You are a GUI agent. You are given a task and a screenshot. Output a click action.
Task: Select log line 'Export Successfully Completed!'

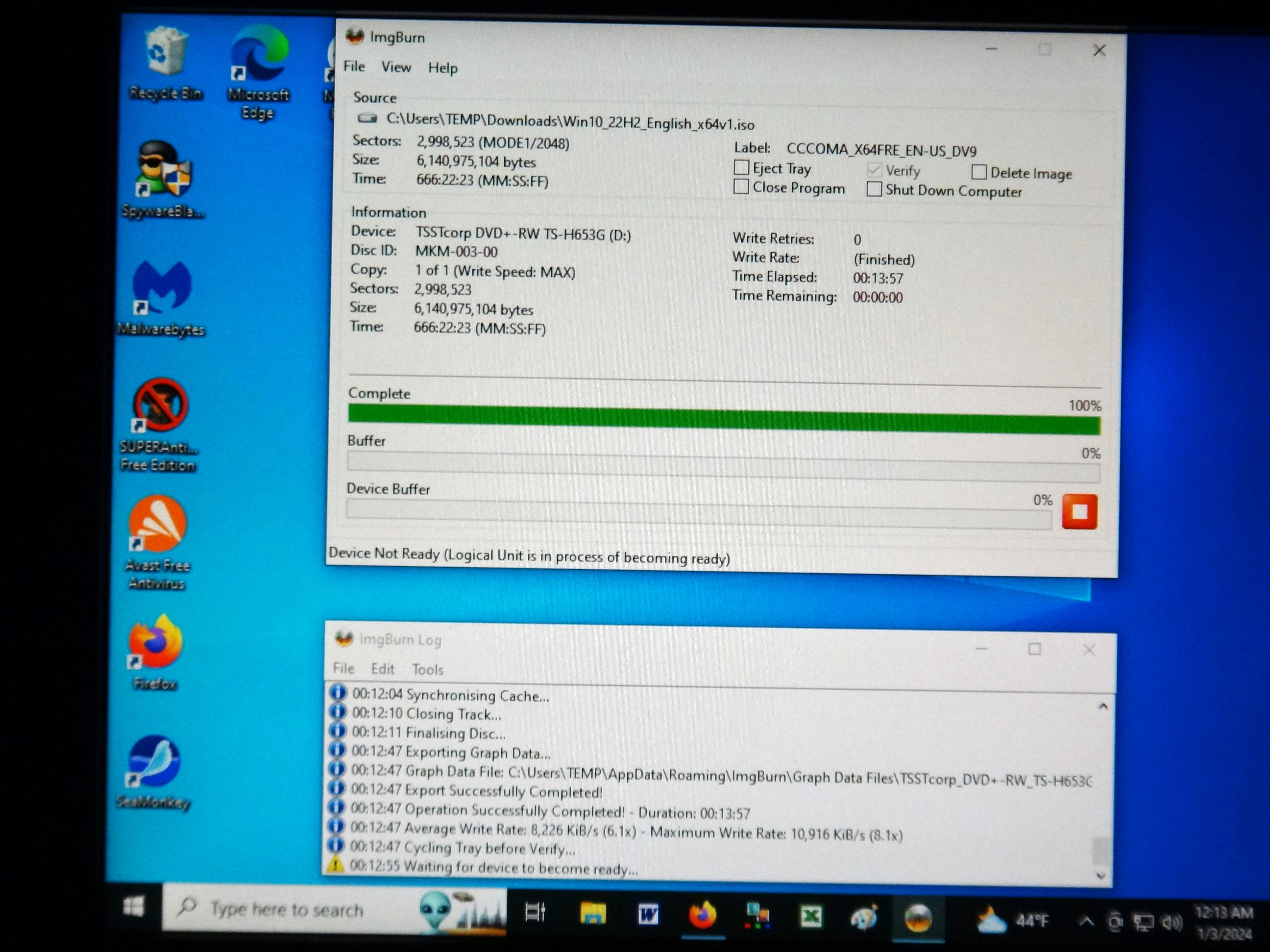click(x=477, y=791)
